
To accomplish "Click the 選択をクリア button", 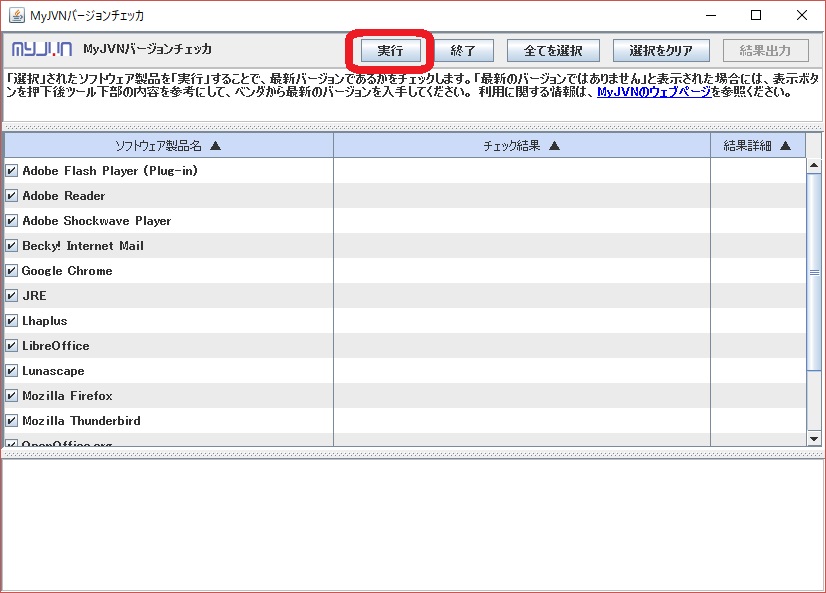I will [661, 51].
